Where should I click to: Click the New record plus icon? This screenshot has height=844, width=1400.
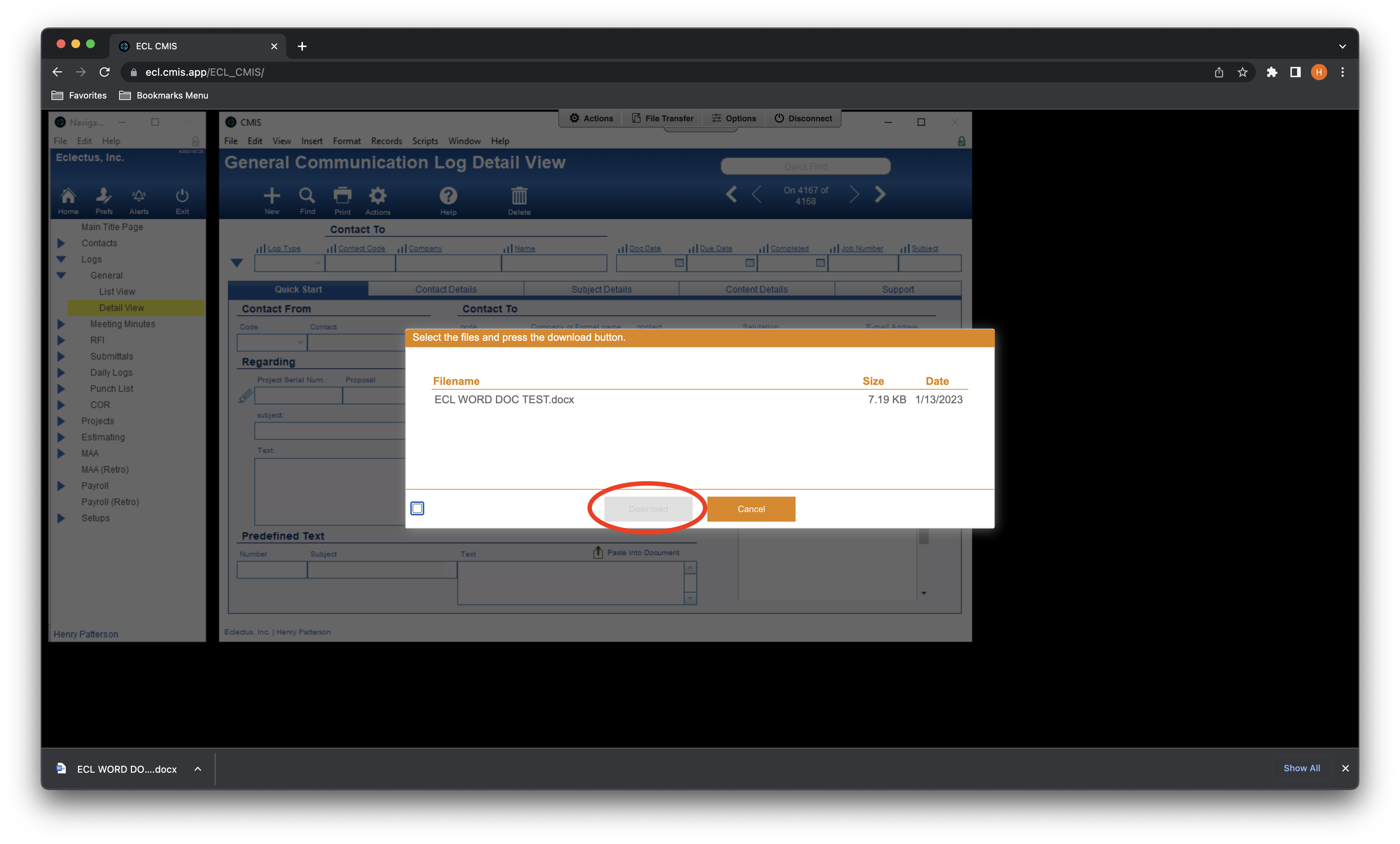point(272,196)
